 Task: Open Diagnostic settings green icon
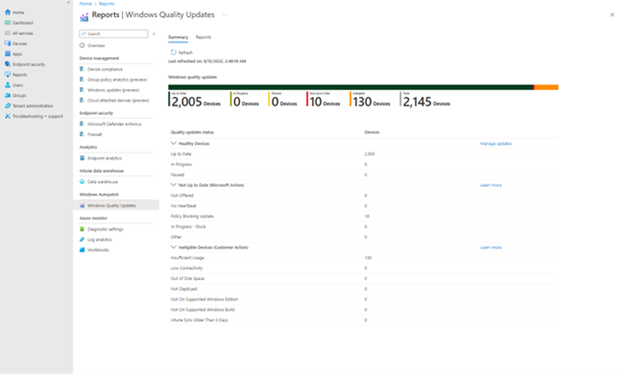tap(82, 229)
